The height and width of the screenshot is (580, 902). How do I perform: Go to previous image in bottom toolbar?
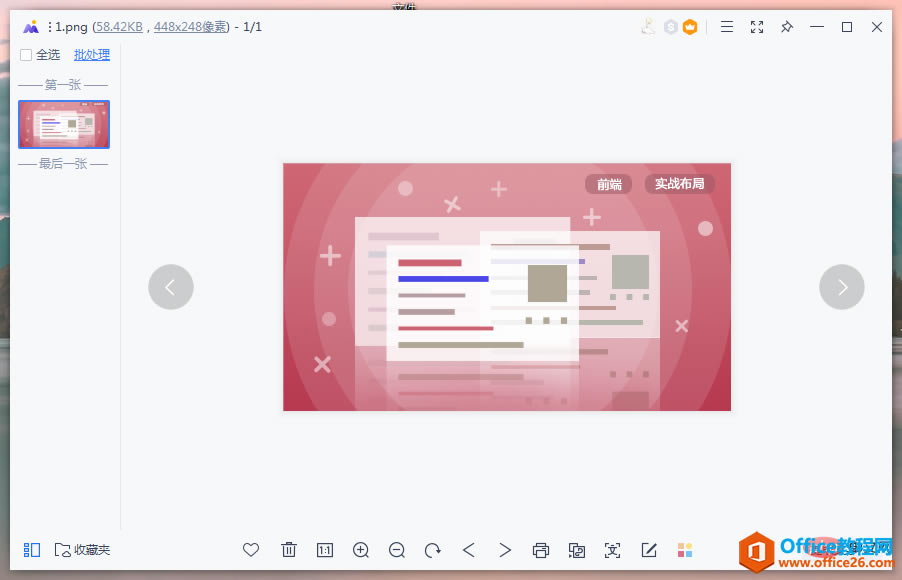pos(469,550)
